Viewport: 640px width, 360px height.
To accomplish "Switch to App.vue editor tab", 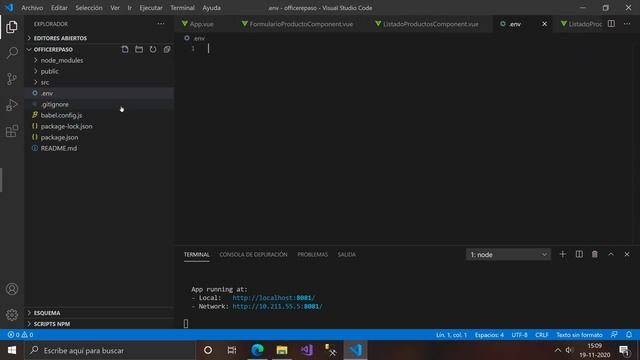I will [201, 24].
